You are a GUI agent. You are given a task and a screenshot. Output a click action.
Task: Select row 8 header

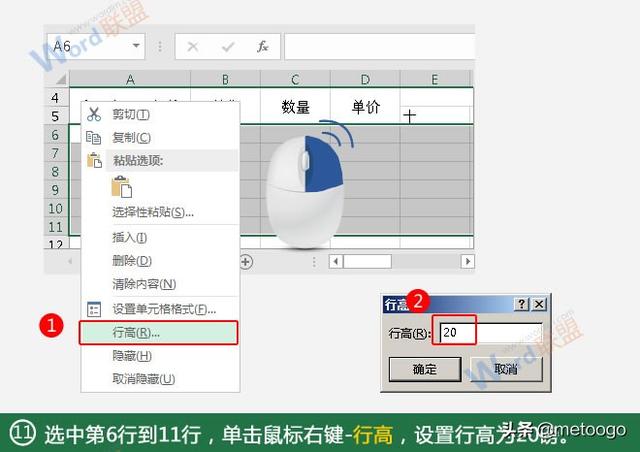click(x=56, y=171)
